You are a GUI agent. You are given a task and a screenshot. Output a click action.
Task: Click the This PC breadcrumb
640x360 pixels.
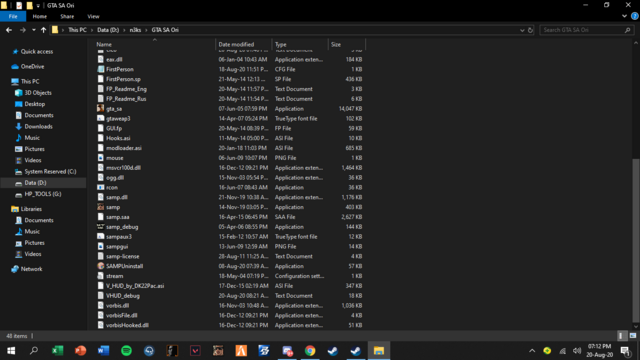[x=77, y=30]
